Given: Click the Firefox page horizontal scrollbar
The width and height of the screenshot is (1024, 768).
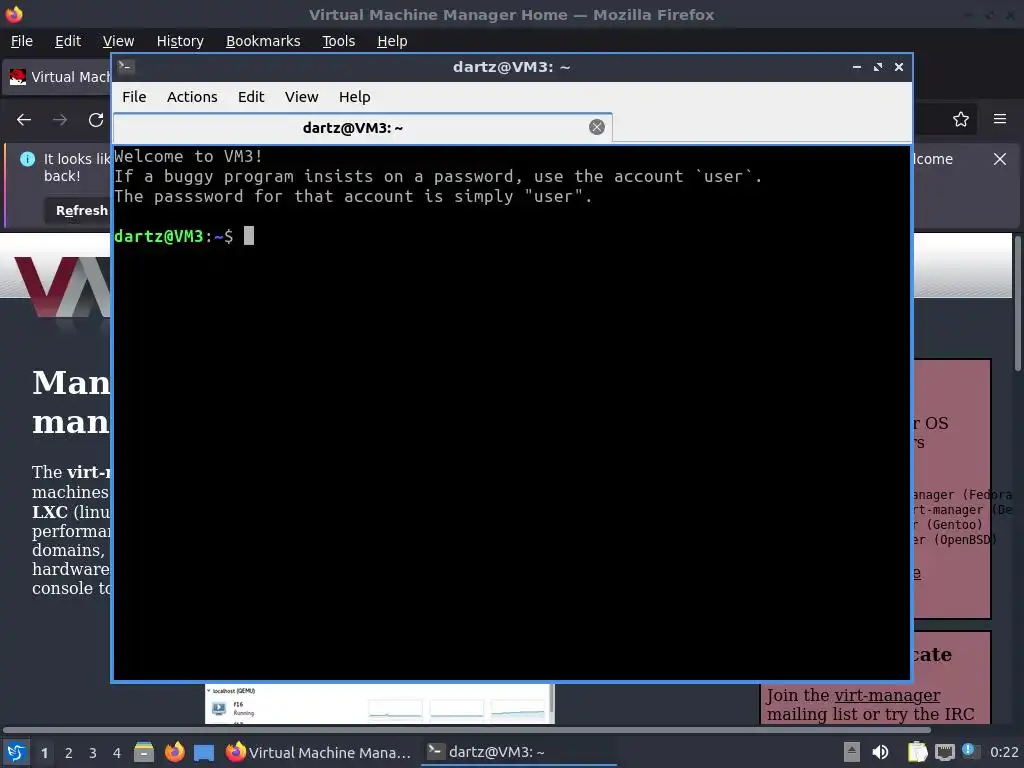Looking at the screenshot, I should [x=467, y=729].
